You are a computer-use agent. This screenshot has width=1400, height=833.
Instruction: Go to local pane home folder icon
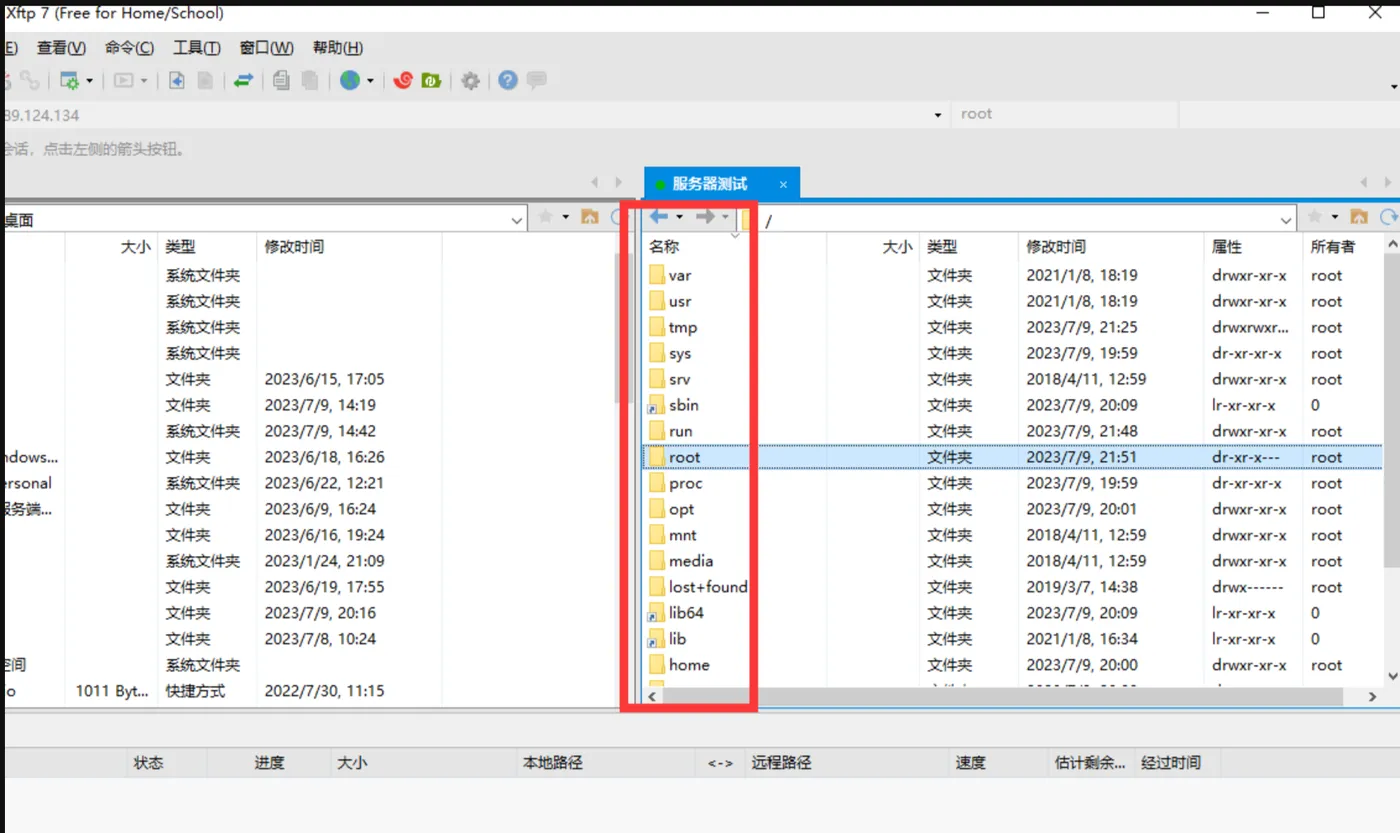click(x=590, y=217)
